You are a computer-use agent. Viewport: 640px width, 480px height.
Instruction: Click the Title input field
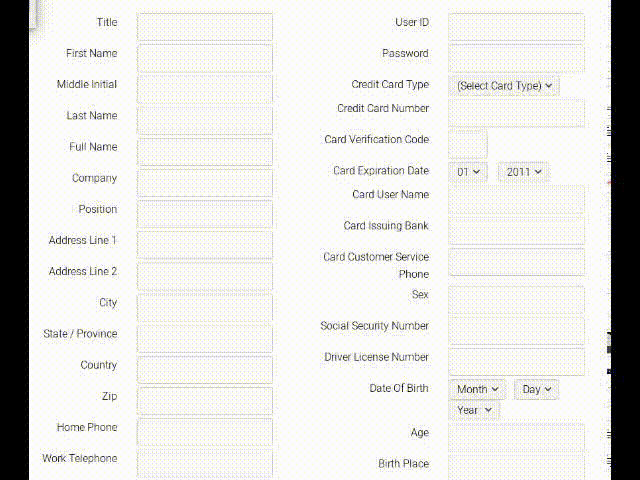(x=205, y=27)
